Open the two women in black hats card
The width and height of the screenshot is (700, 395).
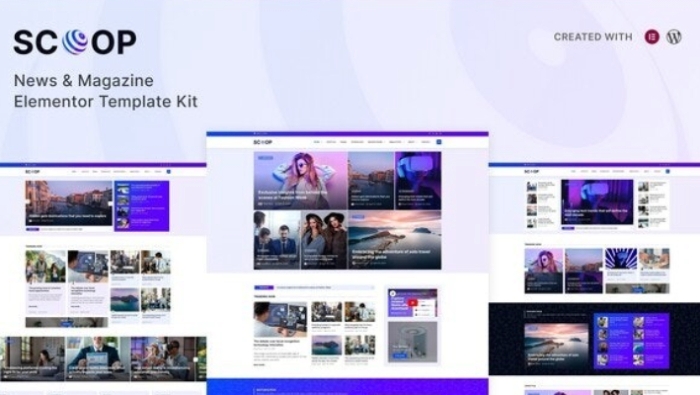click(324, 240)
